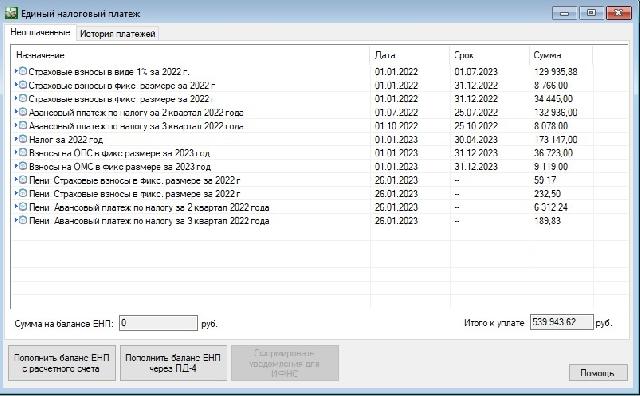Click the icon of 'Страховые взносы в виде 1% за 2022' row
This screenshot has height=396, width=640.
23,71
